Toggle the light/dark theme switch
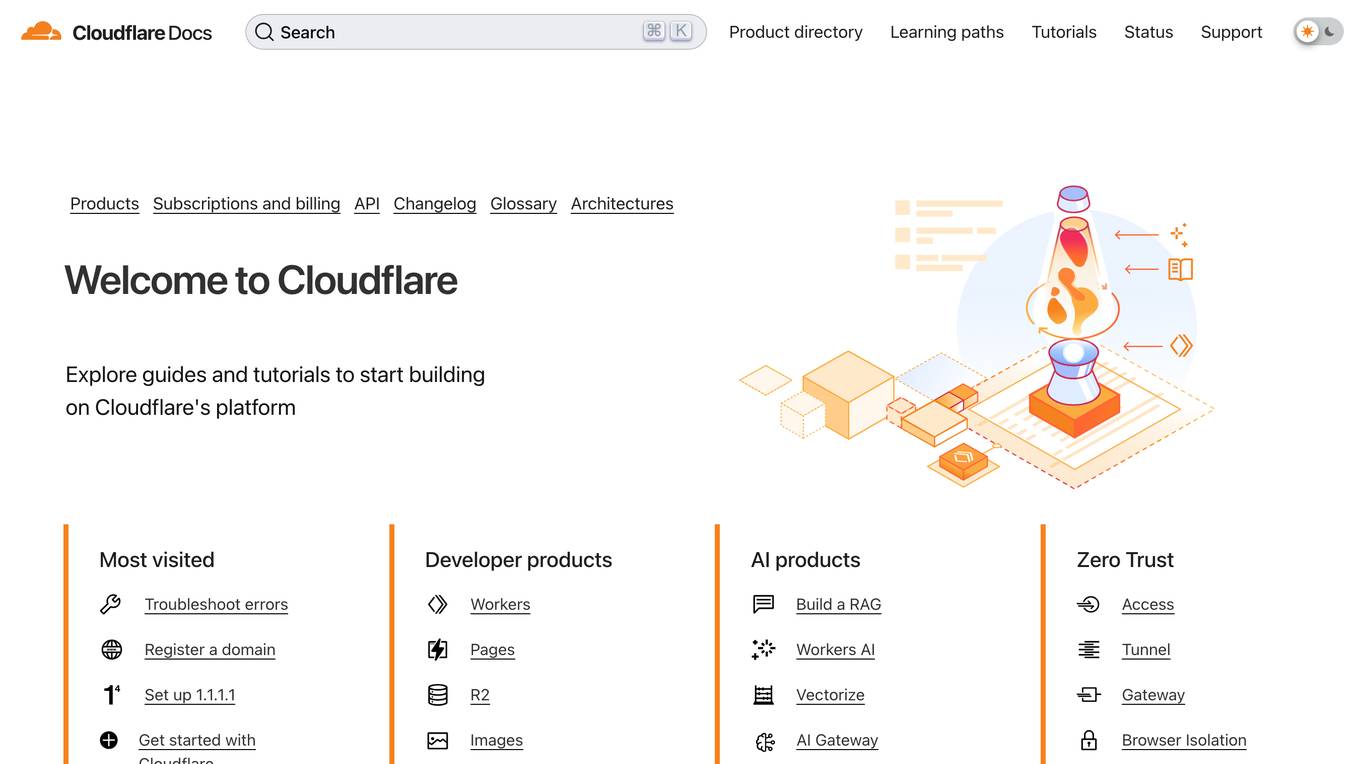1360x764 pixels. (x=1318, y=32)
